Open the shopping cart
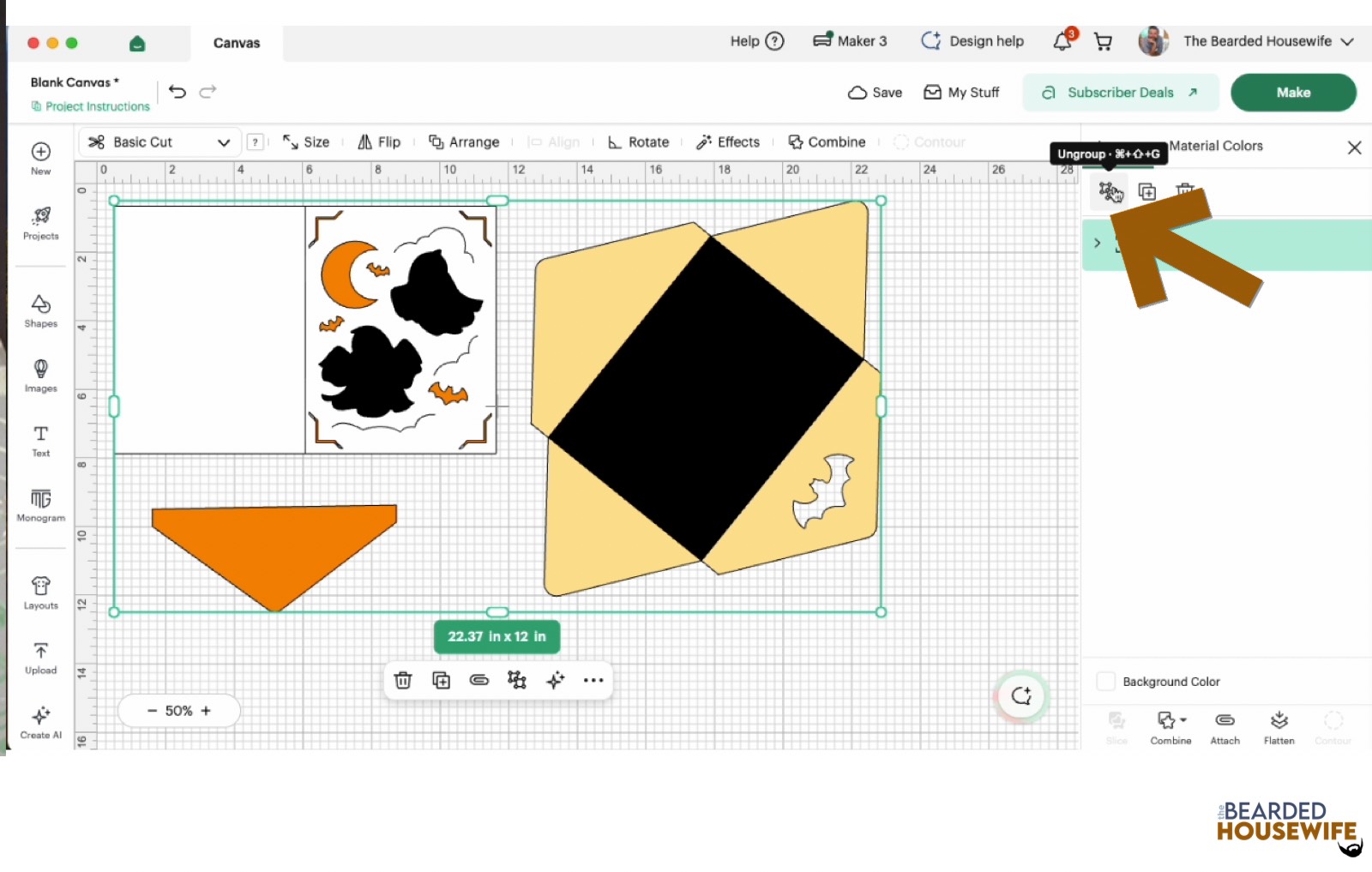The width and height of the screenshot is (1372, 872). coord(1104,41)
